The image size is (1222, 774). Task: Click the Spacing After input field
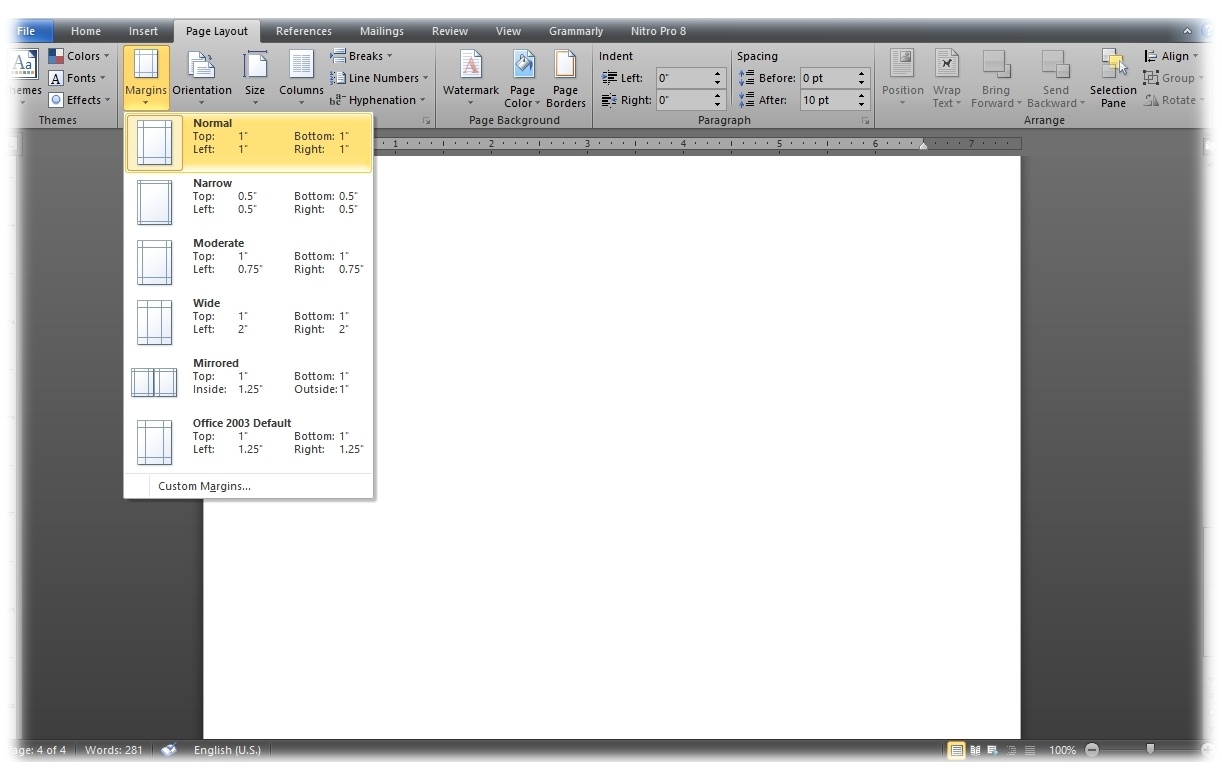tap(827, 100)
